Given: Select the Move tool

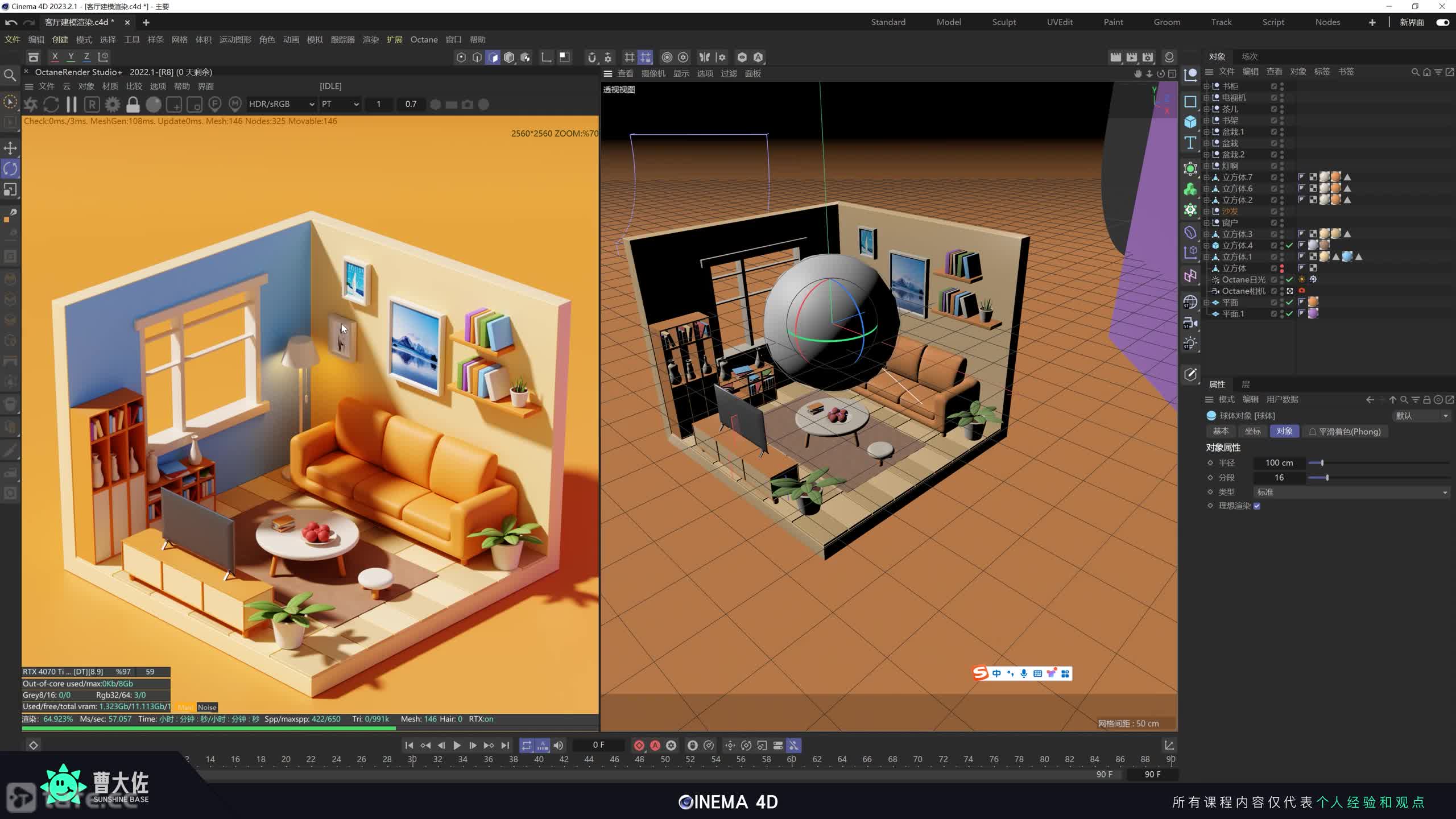Looking at the screenshot, I should 10,148.
